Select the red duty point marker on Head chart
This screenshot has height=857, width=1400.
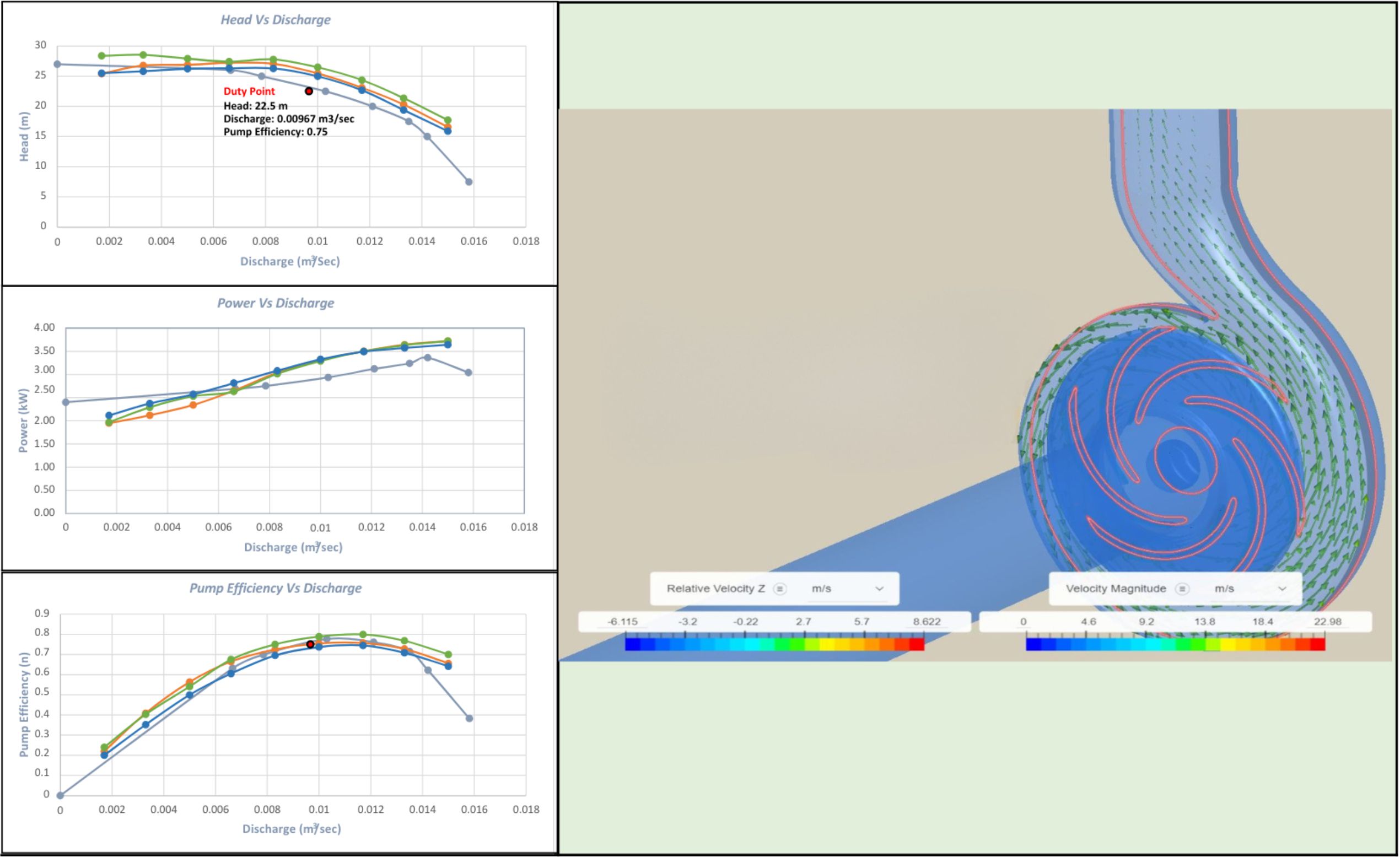[x=309, y=91]
